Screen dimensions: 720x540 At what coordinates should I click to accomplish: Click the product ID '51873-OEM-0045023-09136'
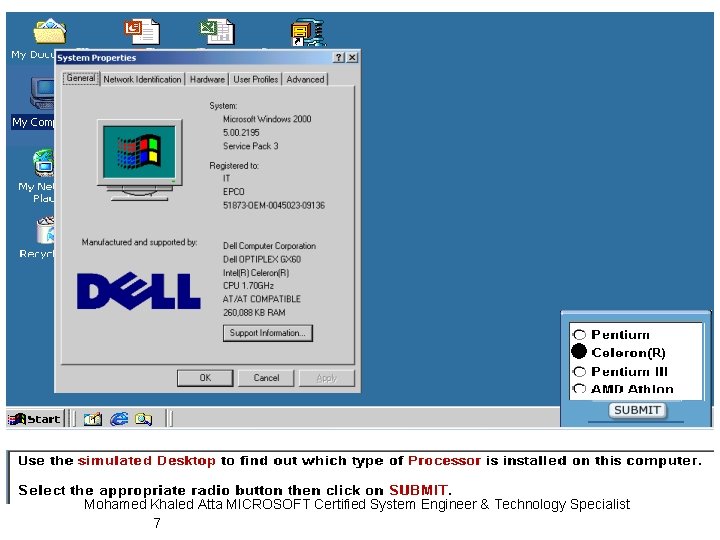point(274,205)
